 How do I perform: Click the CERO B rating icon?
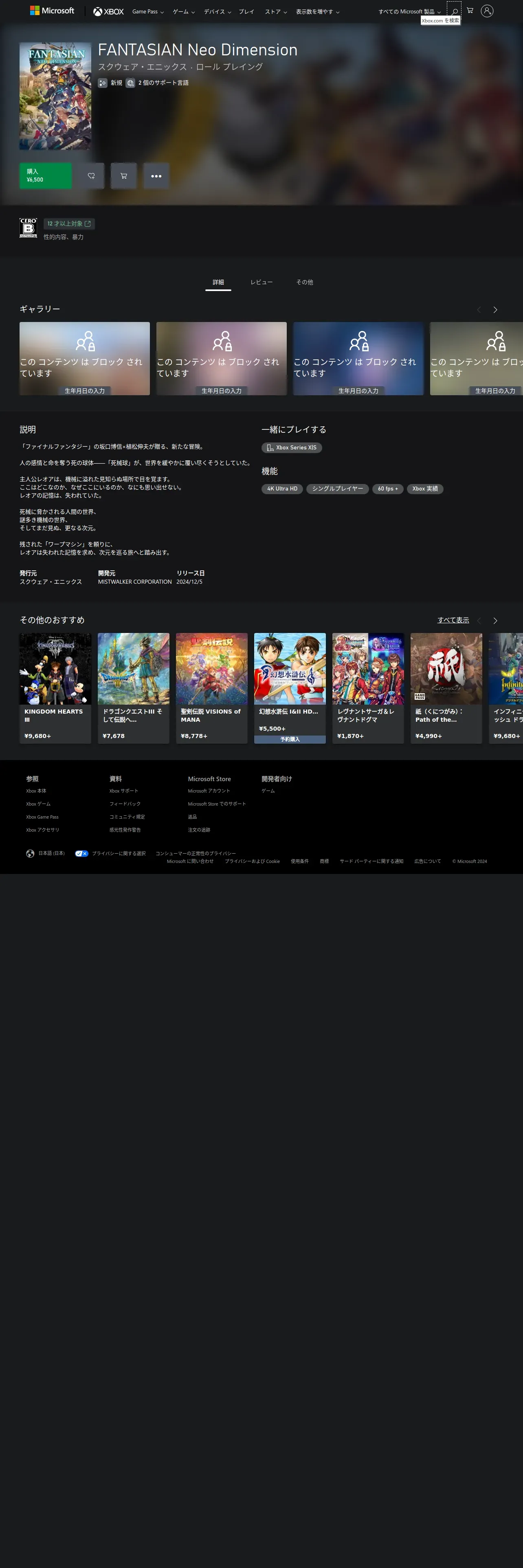coord(28,228)
